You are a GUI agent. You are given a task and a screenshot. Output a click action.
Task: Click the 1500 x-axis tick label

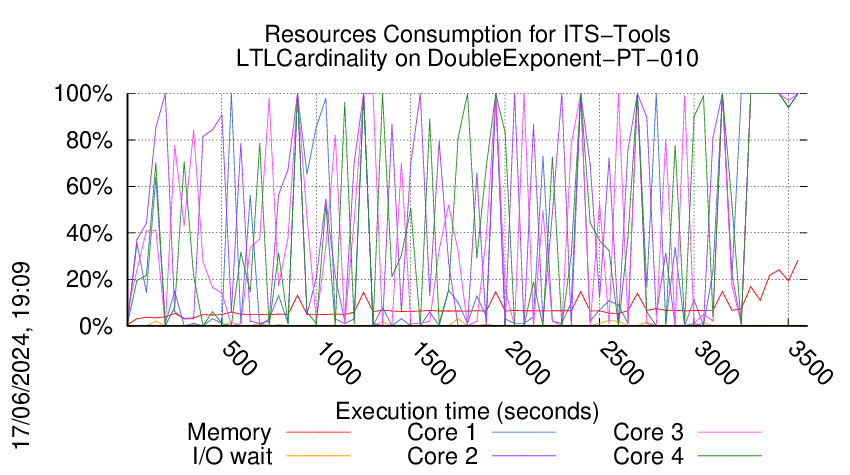pyautogui.click(x=433, y=363)
